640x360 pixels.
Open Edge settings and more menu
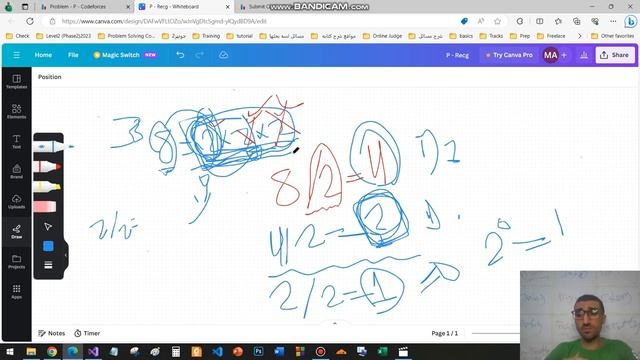click(613, 21)
